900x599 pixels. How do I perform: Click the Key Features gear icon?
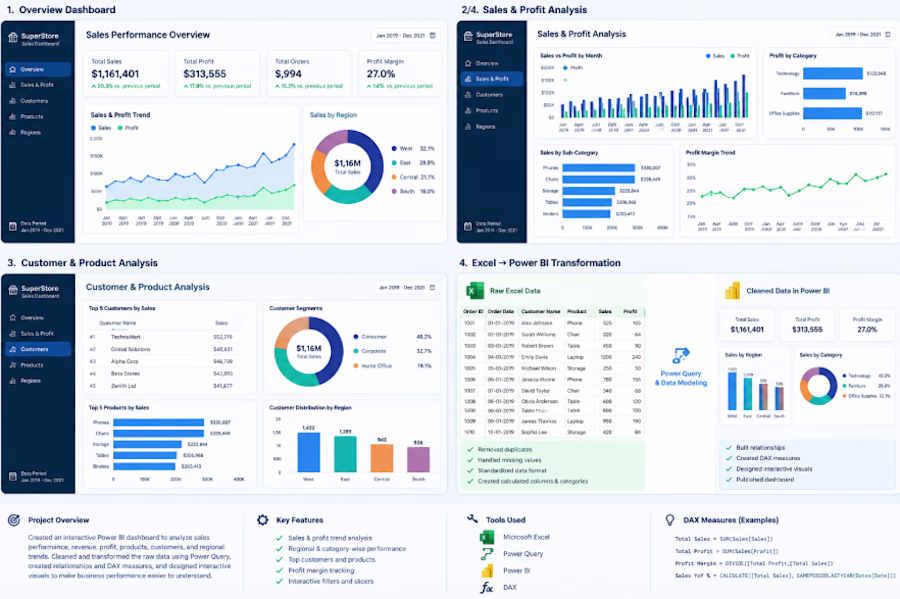point(263,520)
